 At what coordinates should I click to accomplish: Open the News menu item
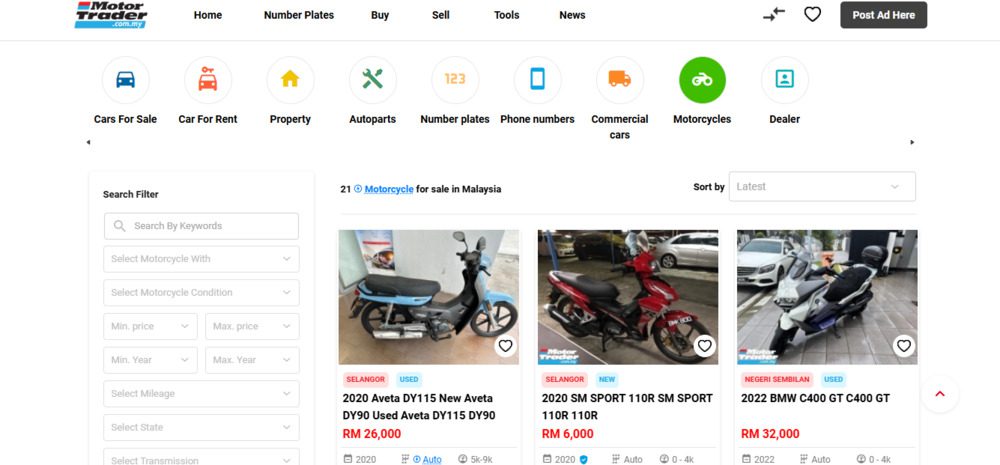click(x=572, y=15)
